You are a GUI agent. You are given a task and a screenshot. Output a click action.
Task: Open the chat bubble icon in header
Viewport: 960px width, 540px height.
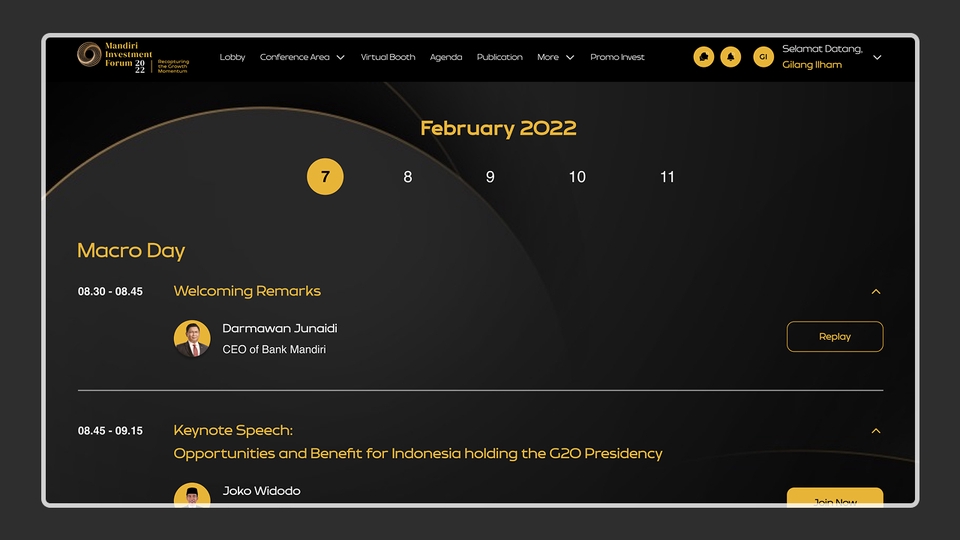[x=703, y=57]
